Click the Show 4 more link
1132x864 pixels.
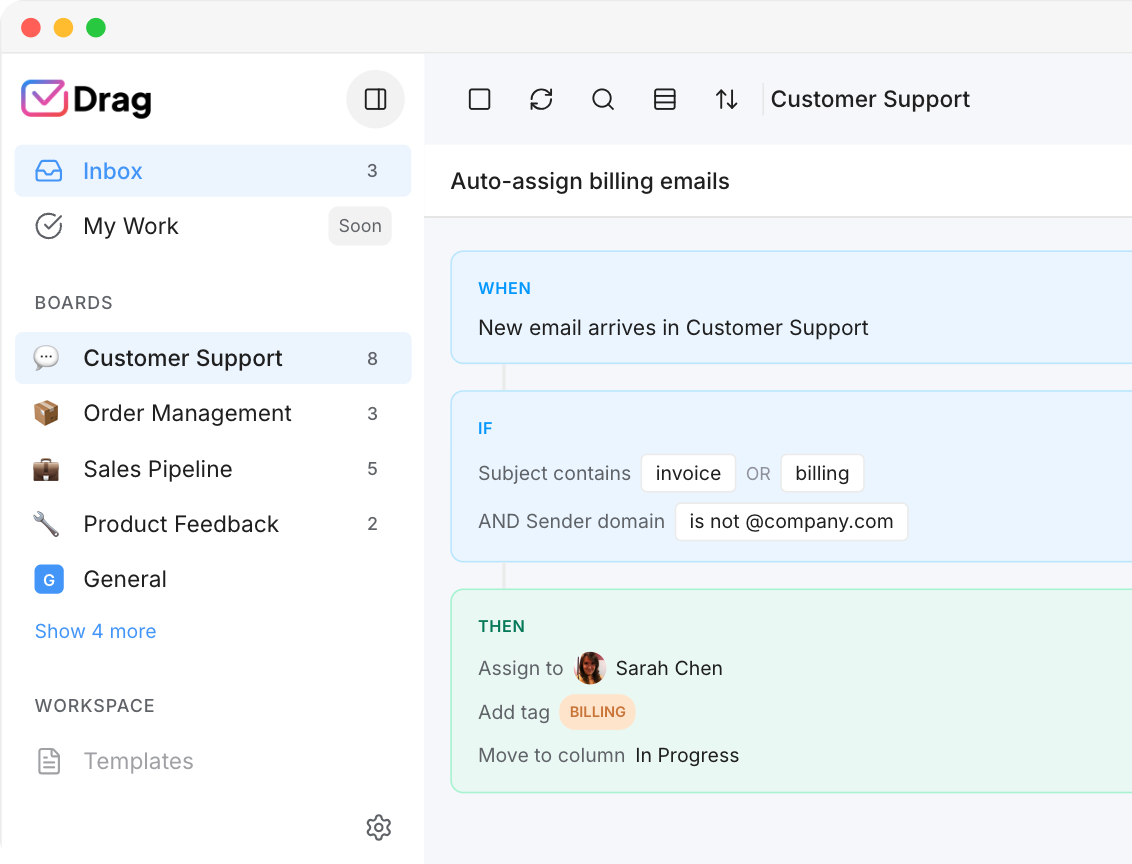95,631
